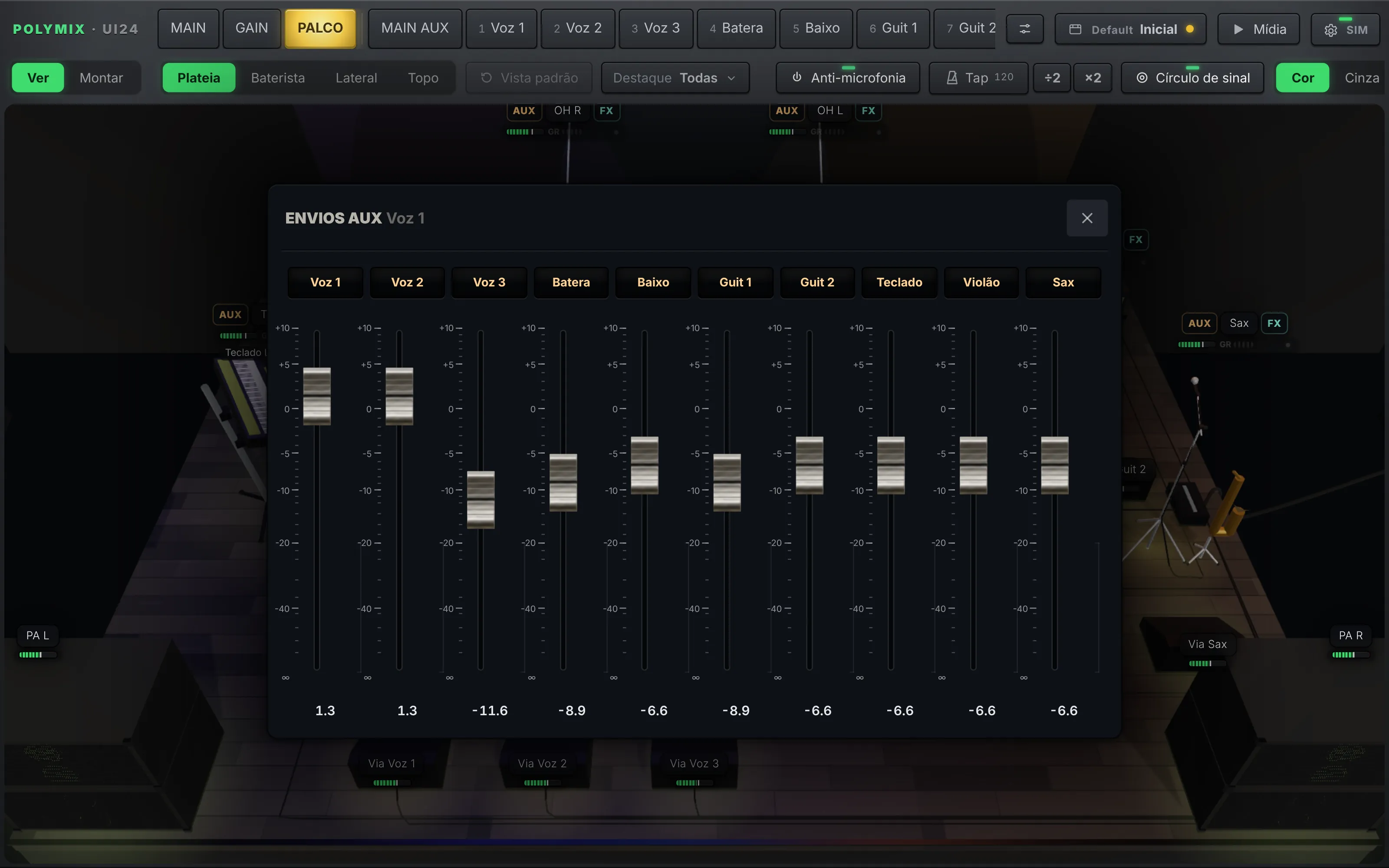Viewport: 1389px width, 868px height.
Task: Open the Mídia player button
Action: [1259, 29]
